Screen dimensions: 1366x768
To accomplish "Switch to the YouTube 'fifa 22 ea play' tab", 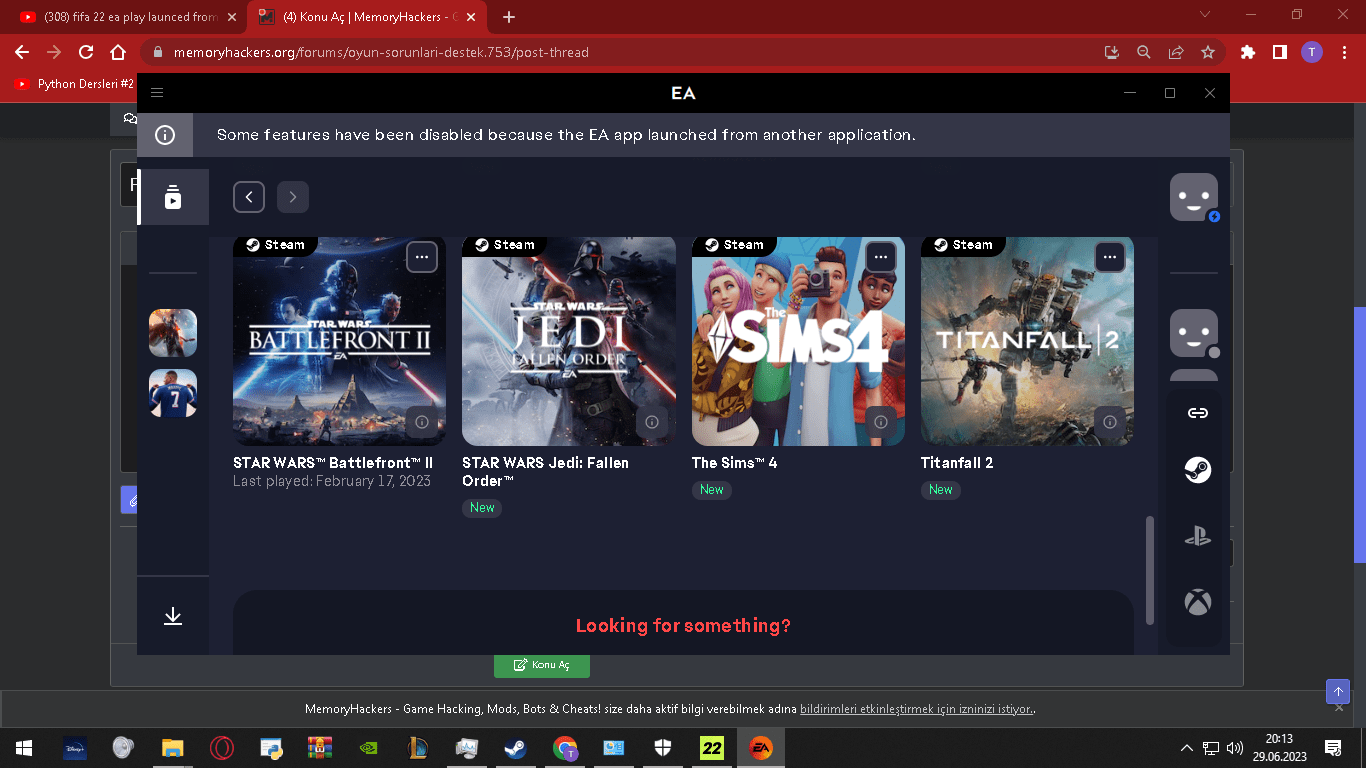I will coord(130,17).
